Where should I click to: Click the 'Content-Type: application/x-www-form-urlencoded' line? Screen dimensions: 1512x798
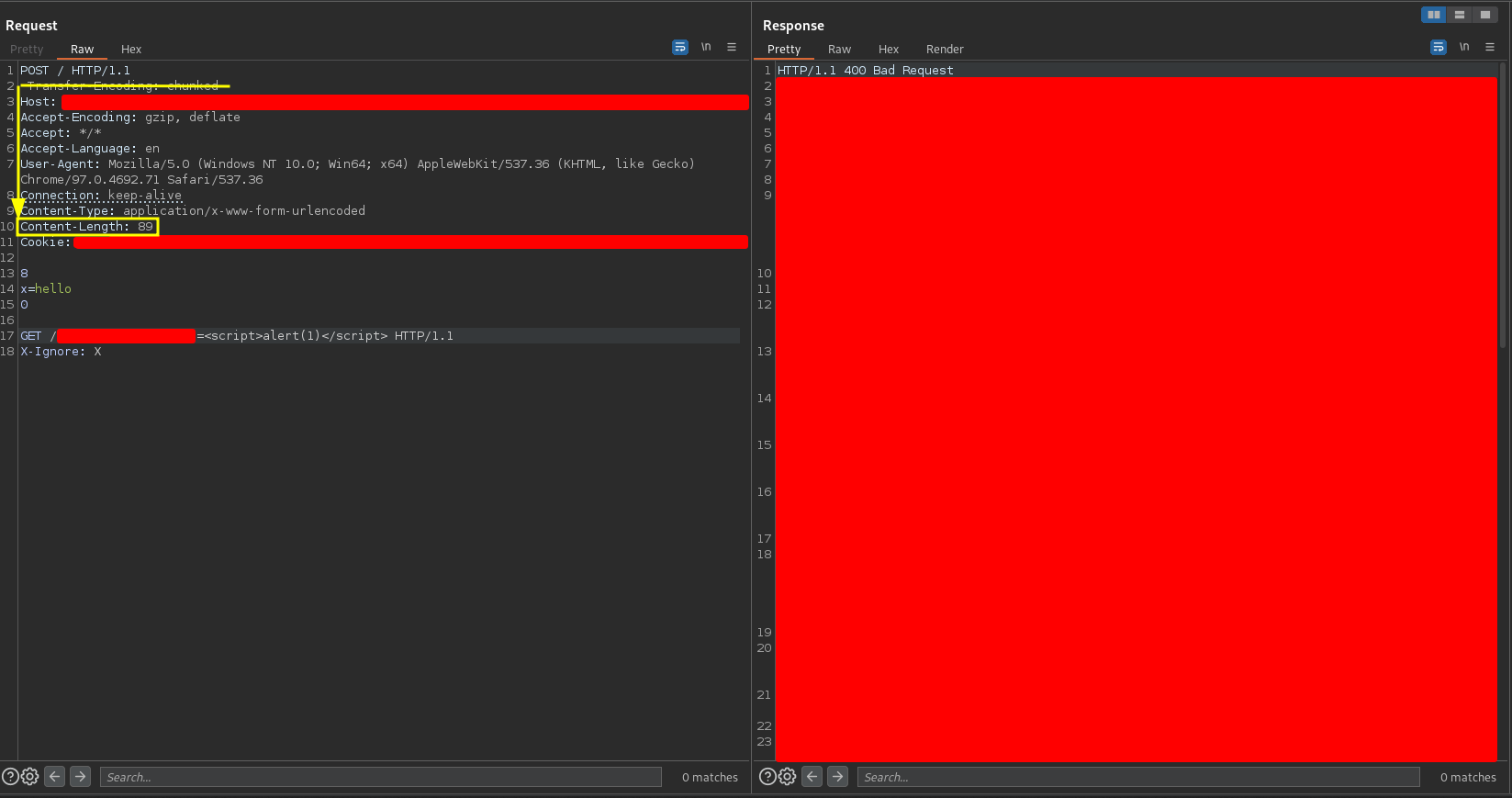click(193, 211)
